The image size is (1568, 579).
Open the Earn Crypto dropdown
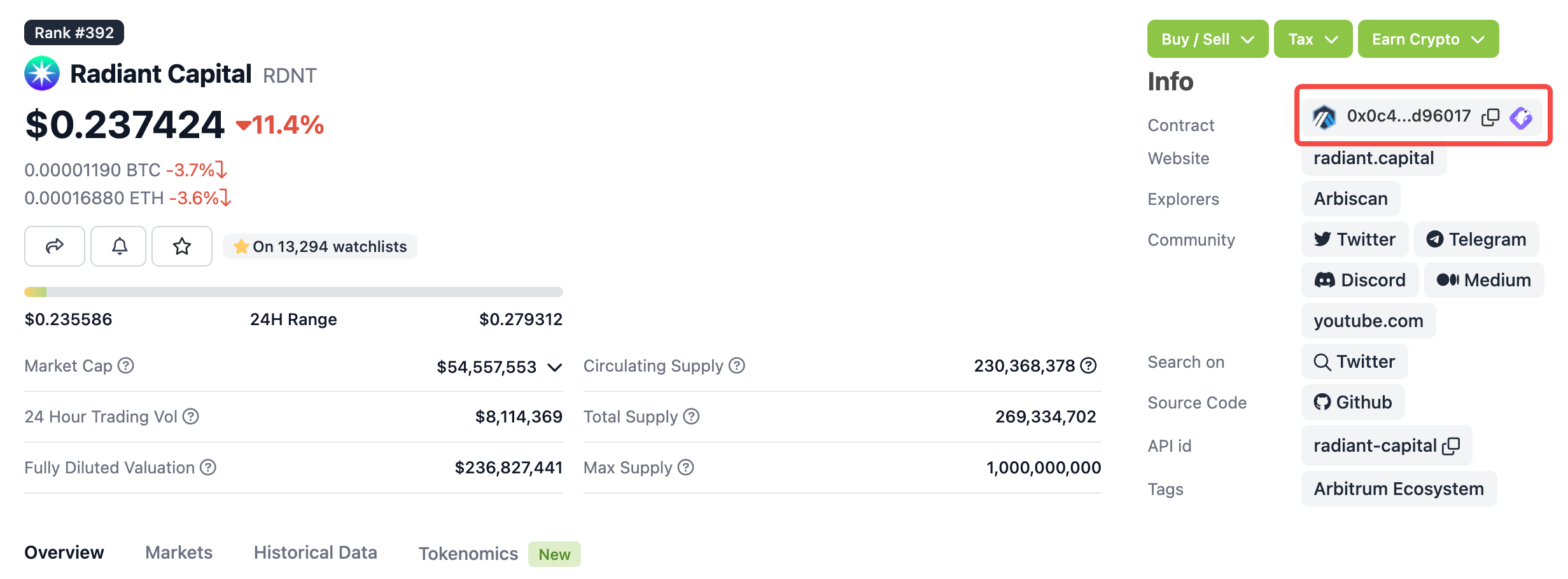coord(1428,39)
